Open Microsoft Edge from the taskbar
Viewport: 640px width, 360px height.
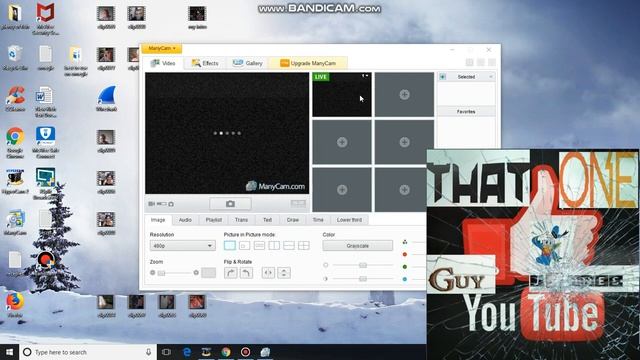click(187, 352)
